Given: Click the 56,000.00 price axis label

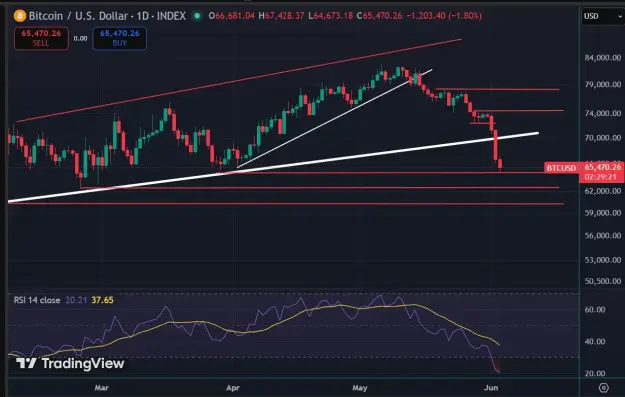Looking at the screenshot, I should tap(603, 236).
